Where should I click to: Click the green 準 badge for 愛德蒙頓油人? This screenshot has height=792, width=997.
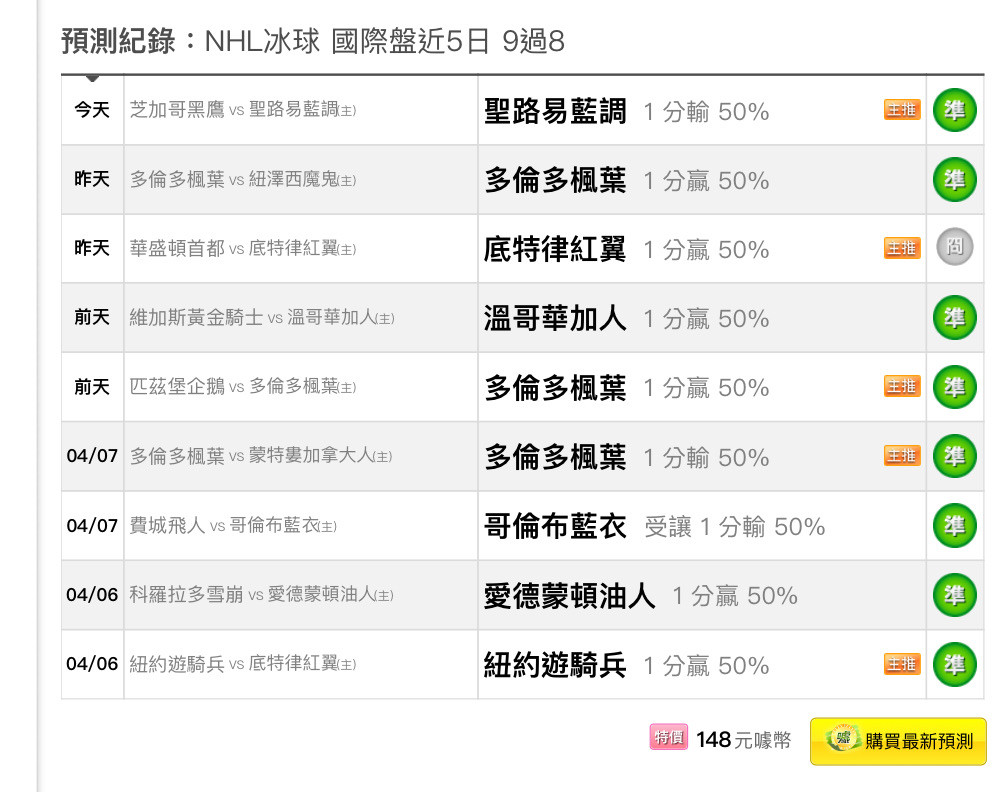point(954,595)
